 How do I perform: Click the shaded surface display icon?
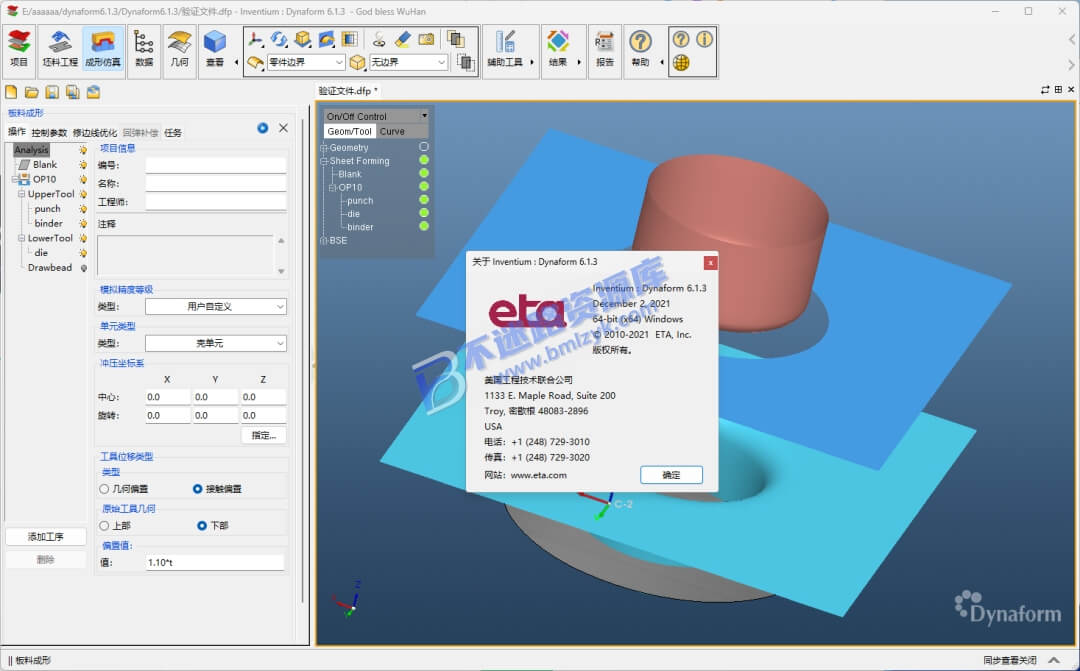[x=326, y=39]
